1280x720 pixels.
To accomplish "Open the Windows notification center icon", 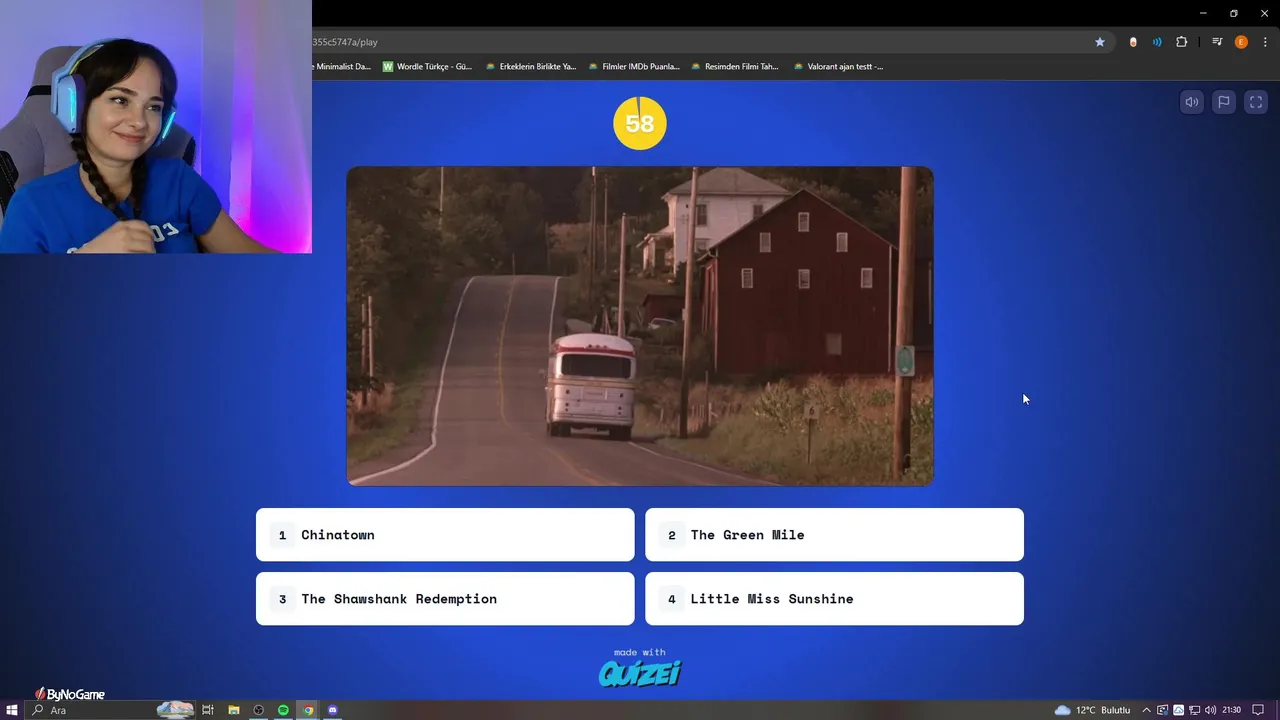I will click(1258, 710).
